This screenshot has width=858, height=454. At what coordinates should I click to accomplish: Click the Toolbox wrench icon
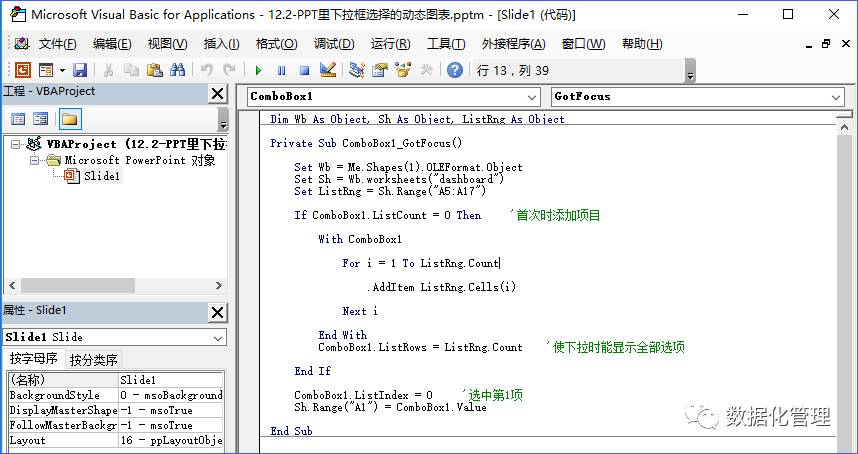(426, 70)
